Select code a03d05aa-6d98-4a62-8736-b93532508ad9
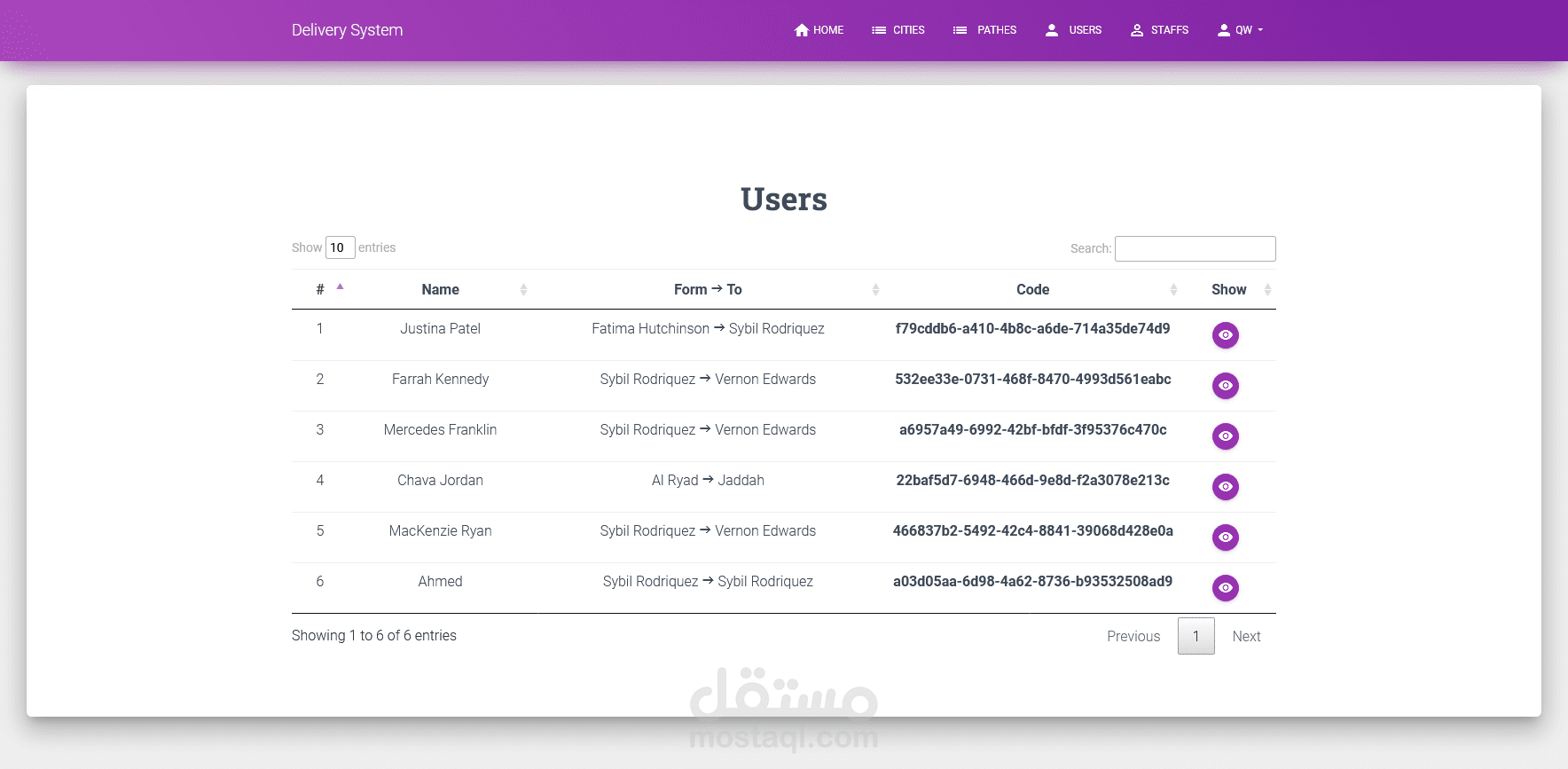This screenshot has height=769, width=1568. coord(1032,581)
